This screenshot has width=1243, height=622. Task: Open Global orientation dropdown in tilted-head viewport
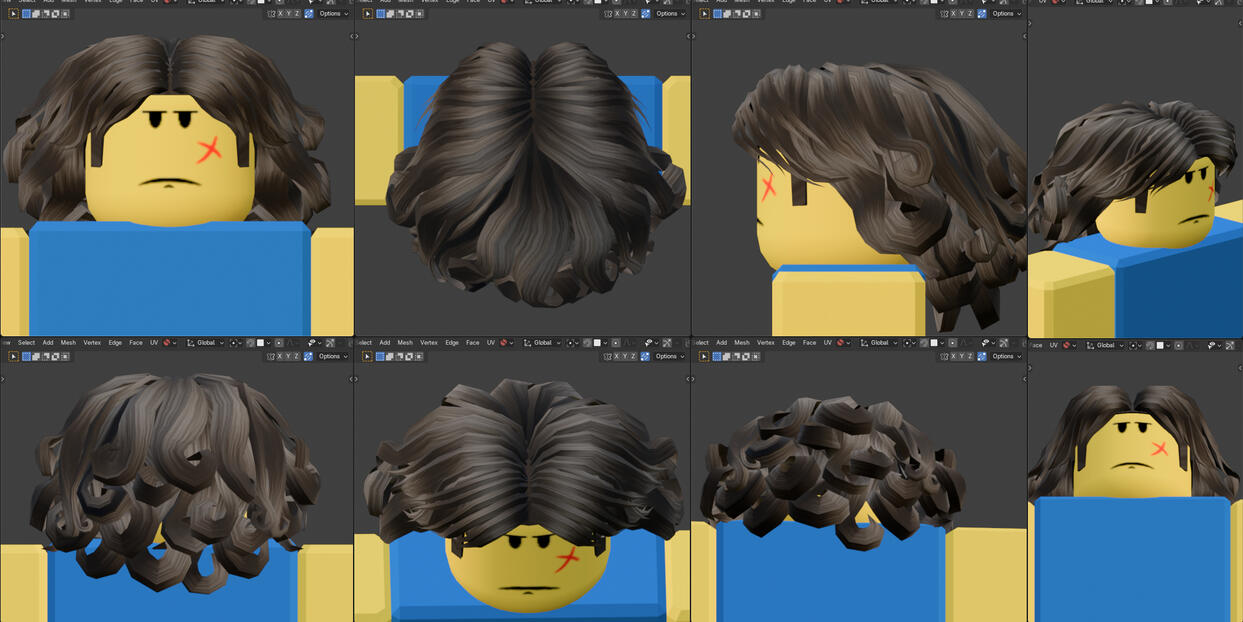tap(543, 343)
